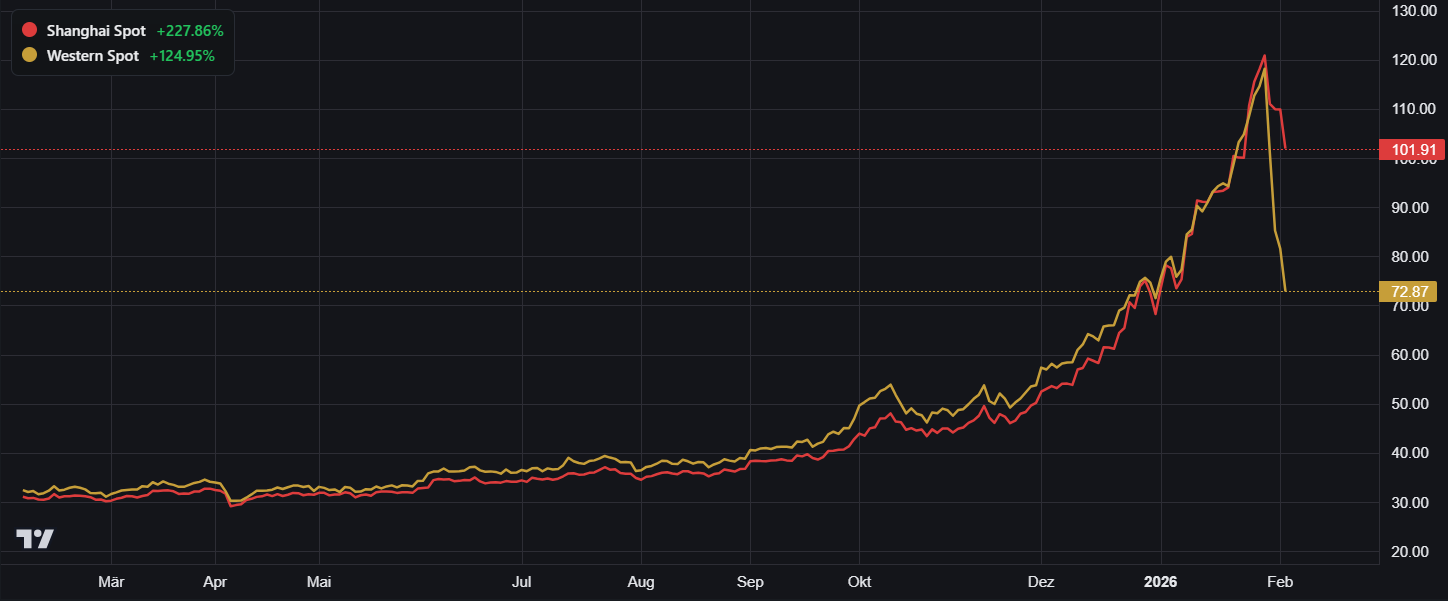Click the TradingView logo icon
Image resolution: width=1448 pixels, height=601 pixels.
pyautogui.click(x=35, y=539)
